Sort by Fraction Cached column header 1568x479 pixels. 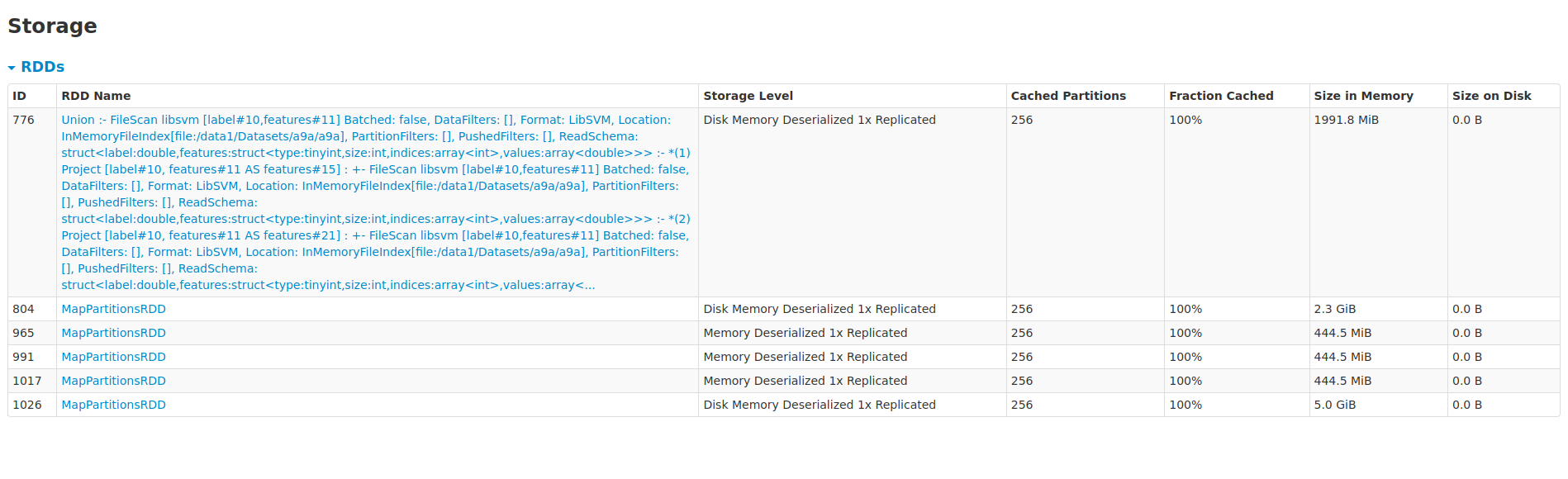click(1221, 96)
